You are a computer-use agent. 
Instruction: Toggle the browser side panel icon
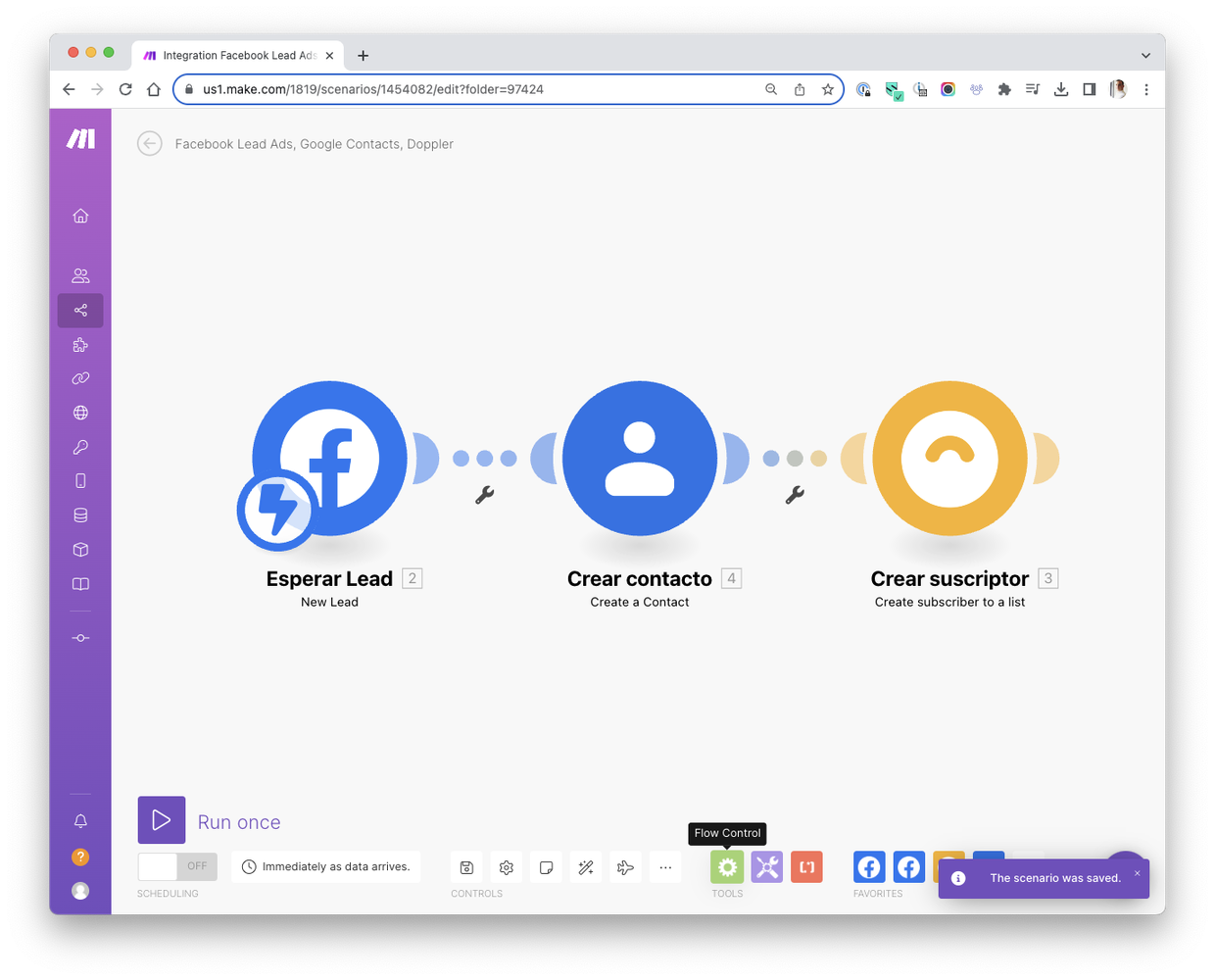coord(1090,89)
